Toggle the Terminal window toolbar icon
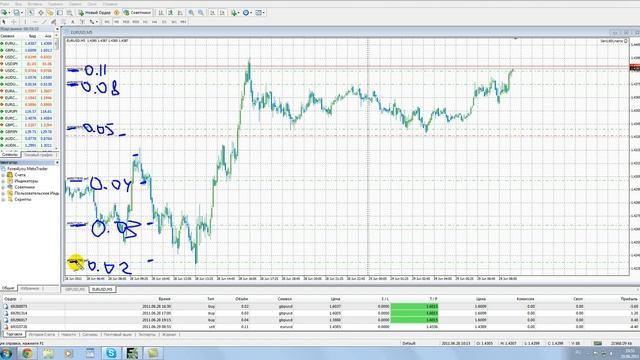 click(60, 13)
